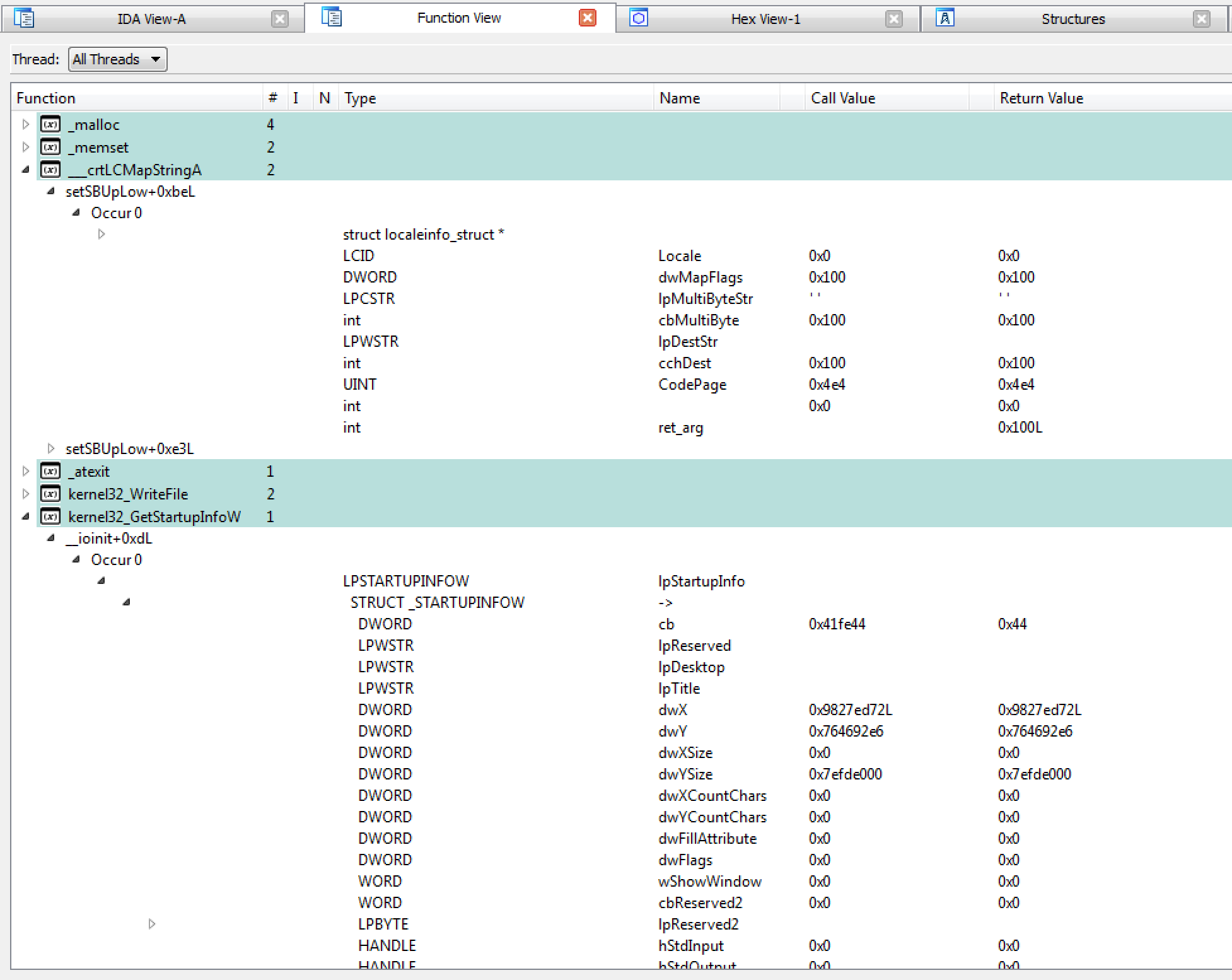Viewport: 1232px width, 980px height.
Task: Collapse STRUCT _STARTUPINFOW entry
Action: click(126, 602)
